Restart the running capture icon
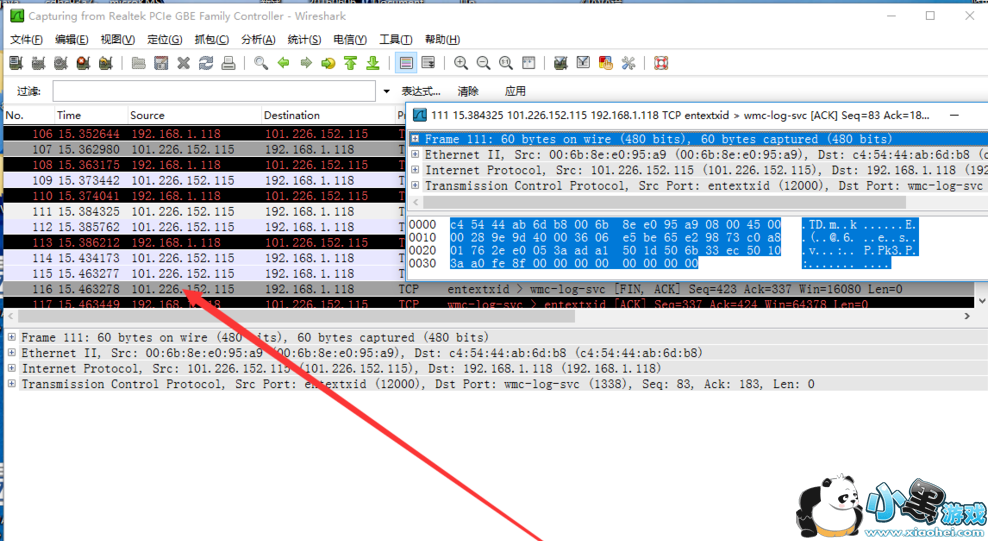 (x=106, y=63)
